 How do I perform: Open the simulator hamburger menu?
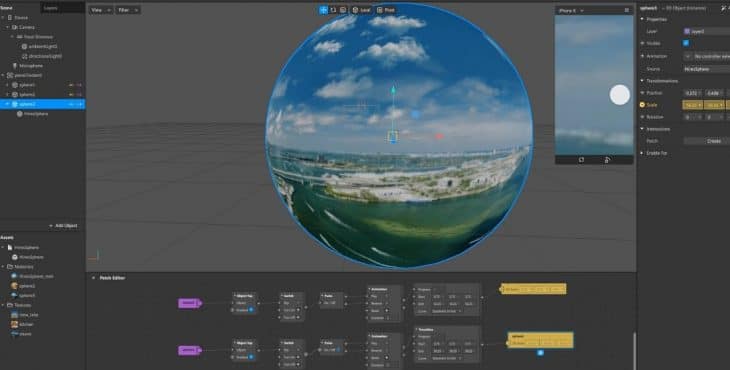pos(626,10)
